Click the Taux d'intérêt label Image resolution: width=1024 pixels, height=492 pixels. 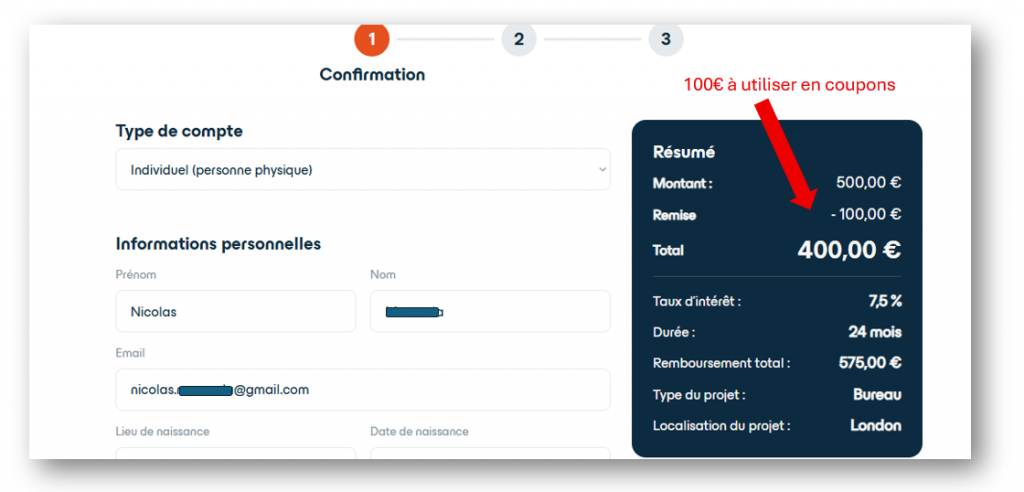coord(697,302)
